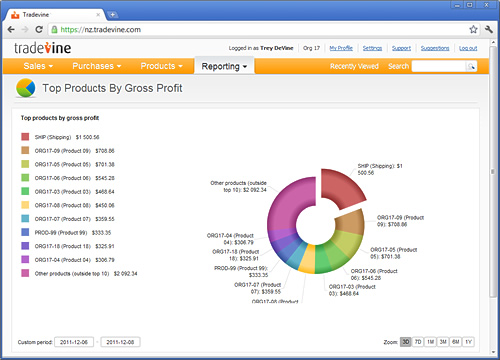Click the ORG17-05 olive legend swatch
Viewport: 500px width, 360px height.
click(25, 164)
